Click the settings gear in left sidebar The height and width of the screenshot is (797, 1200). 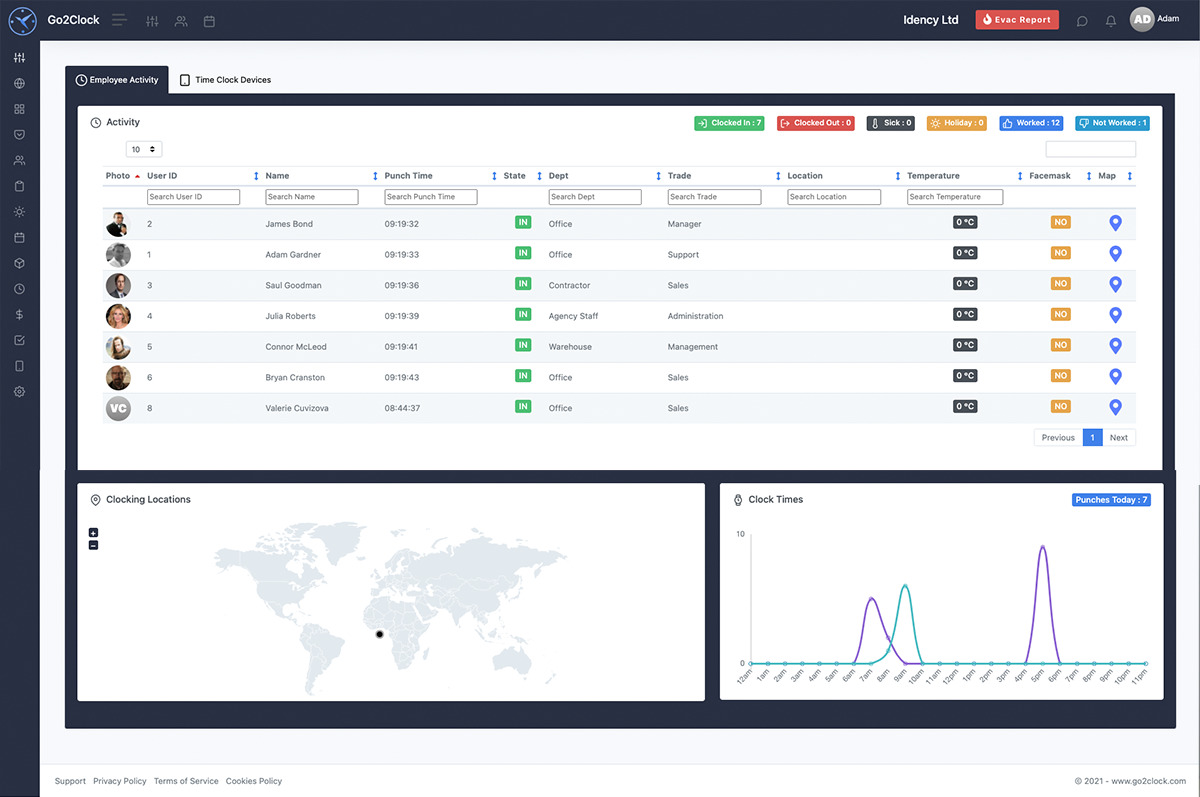(x=19, y=391)
